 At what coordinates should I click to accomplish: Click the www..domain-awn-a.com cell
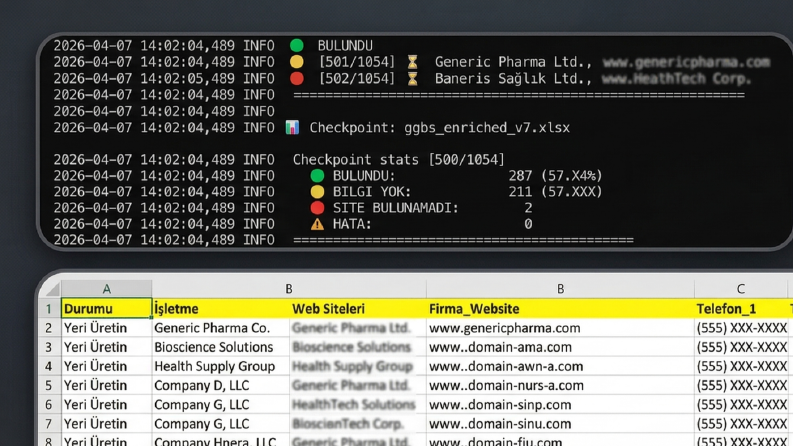[x=560, y=366]
